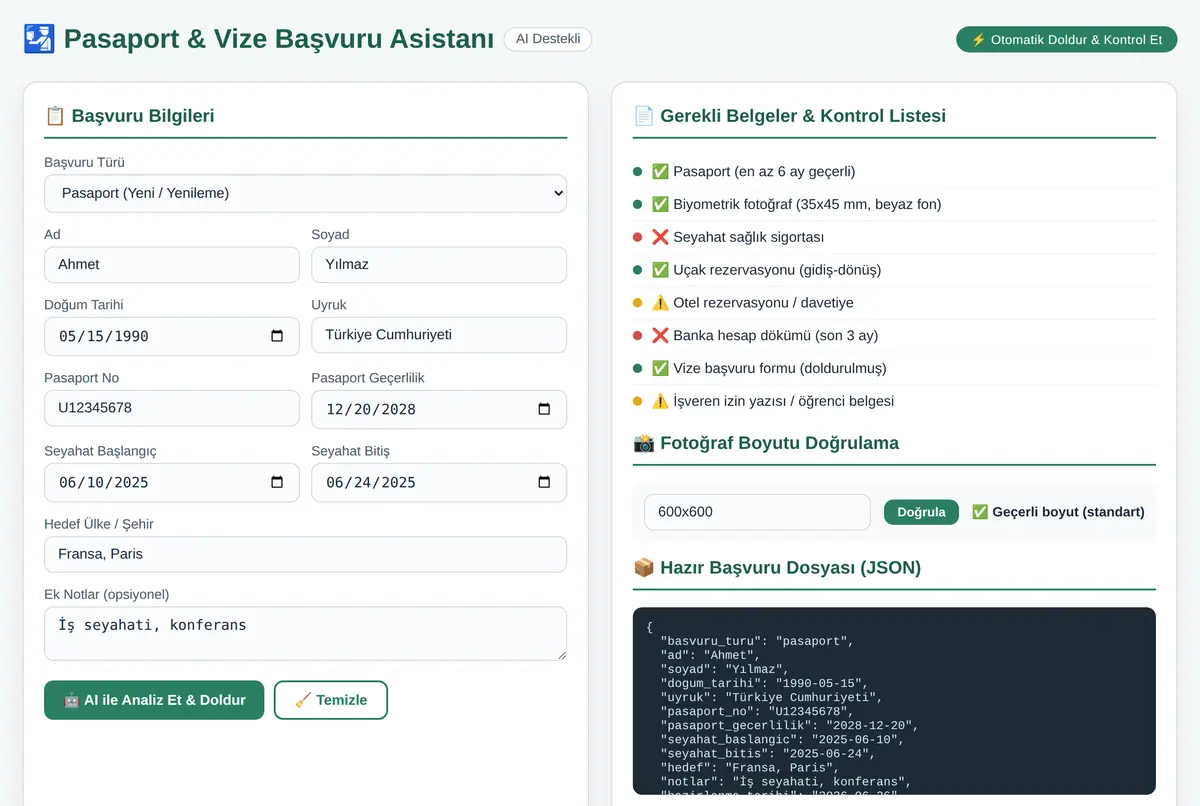This screenshot has height=806, width=1200.
Task: Click the Temizle button
Action: pos(331,700)
